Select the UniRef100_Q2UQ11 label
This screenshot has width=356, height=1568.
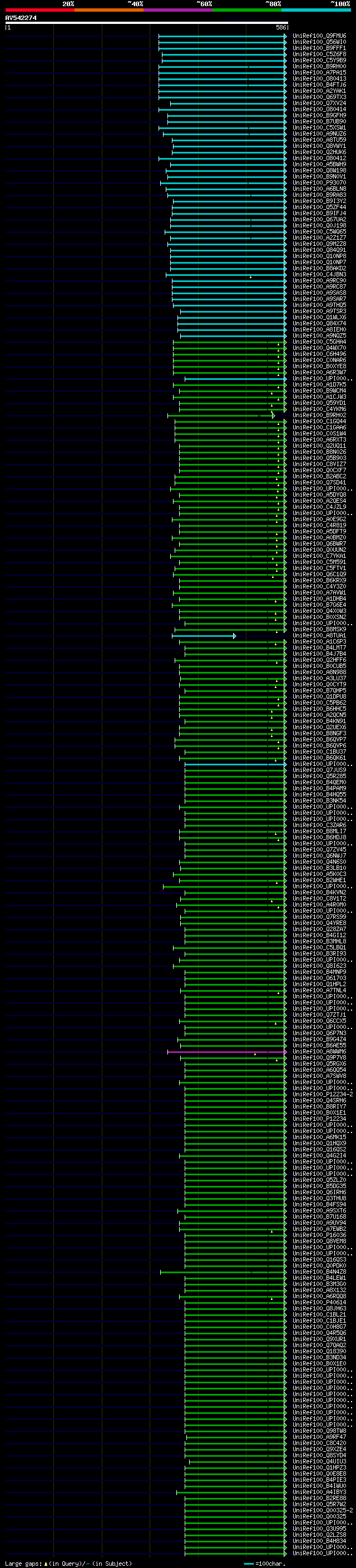(x=319, y=446)
